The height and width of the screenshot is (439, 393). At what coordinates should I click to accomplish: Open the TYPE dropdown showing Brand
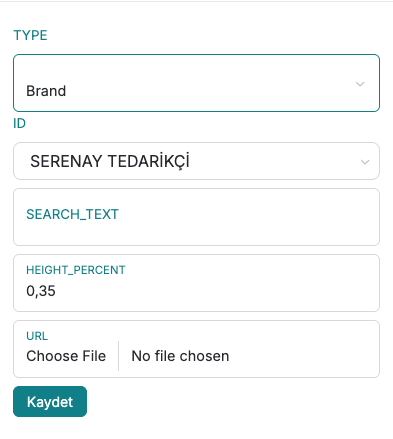(x=196, y=83)
